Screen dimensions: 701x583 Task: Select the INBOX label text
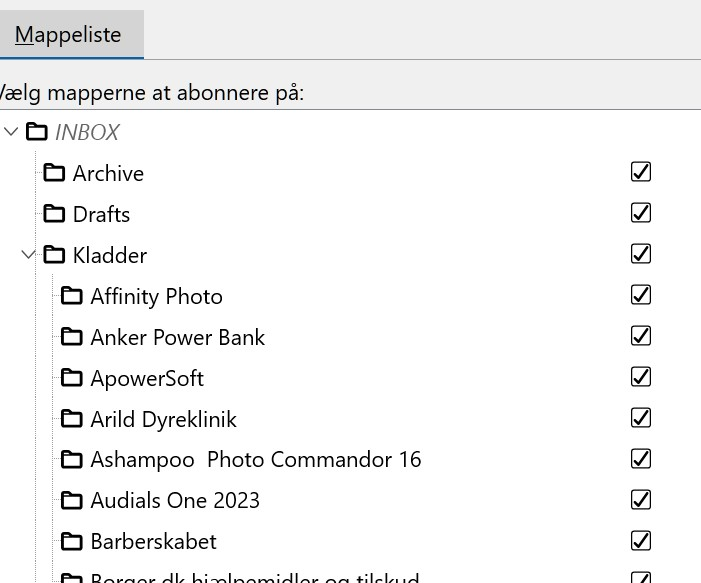click(x=87, y=132)
